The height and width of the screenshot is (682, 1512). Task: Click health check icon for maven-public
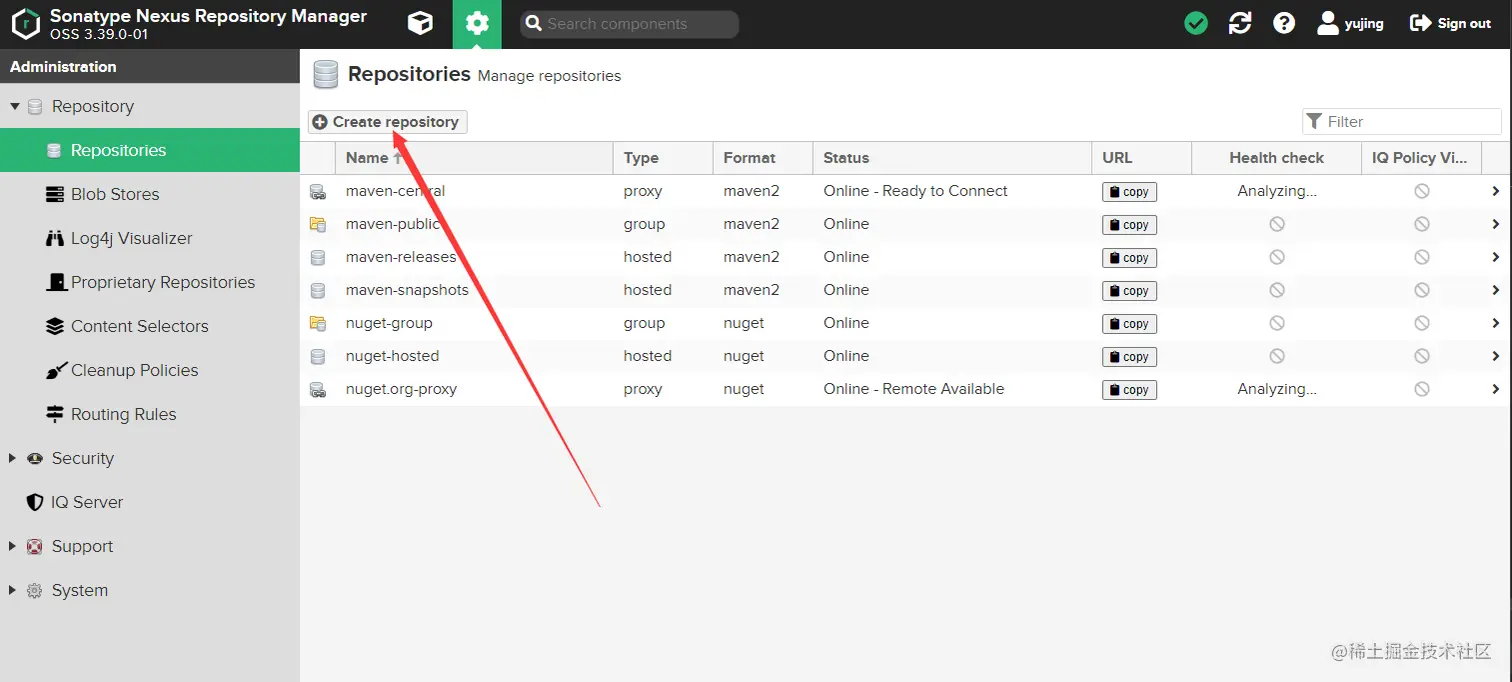pyautogui.click(x=1277, y=224)
